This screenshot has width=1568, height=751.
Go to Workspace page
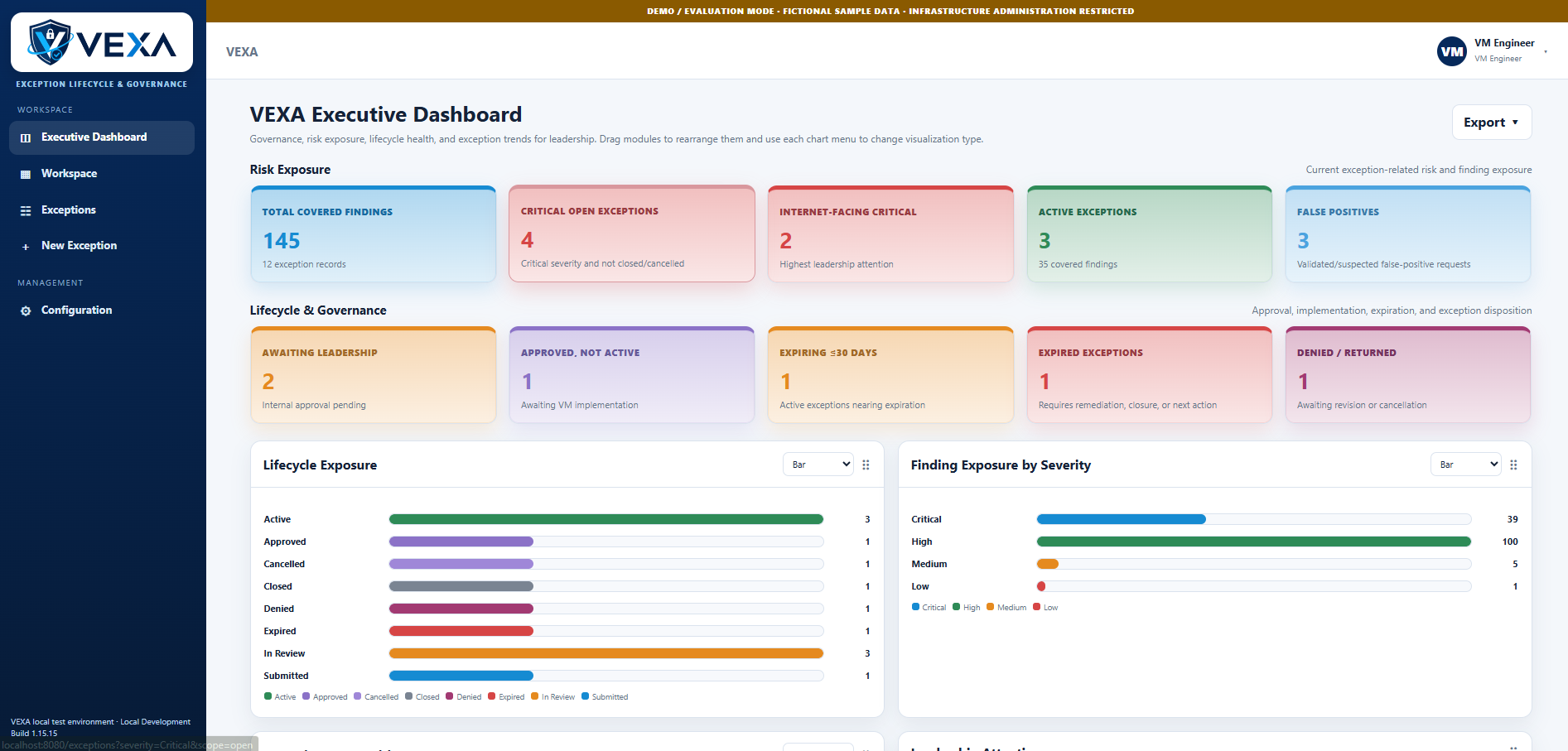(x=102, y=174)
